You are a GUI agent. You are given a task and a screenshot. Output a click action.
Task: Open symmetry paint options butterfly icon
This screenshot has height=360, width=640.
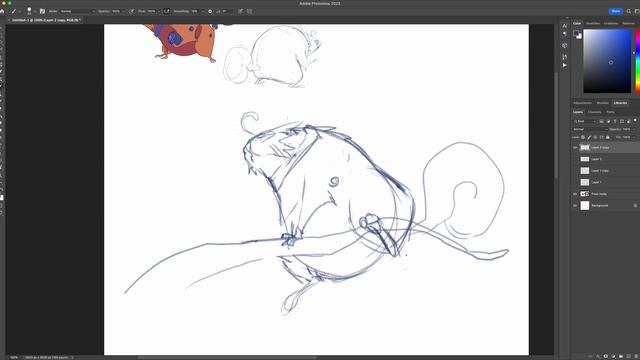click(x=249, y=11)
